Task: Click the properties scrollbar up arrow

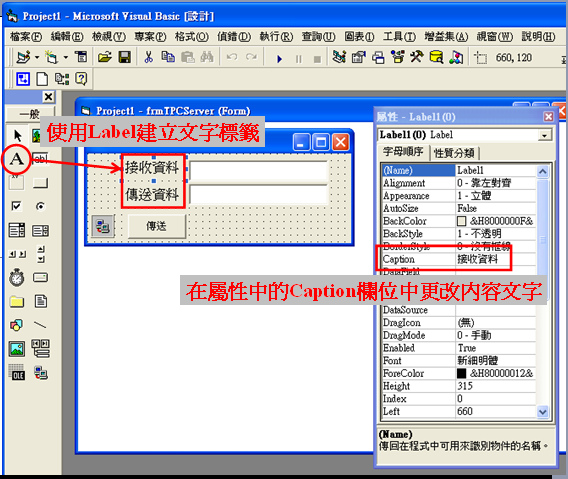Action: click(x=542, y=171)
